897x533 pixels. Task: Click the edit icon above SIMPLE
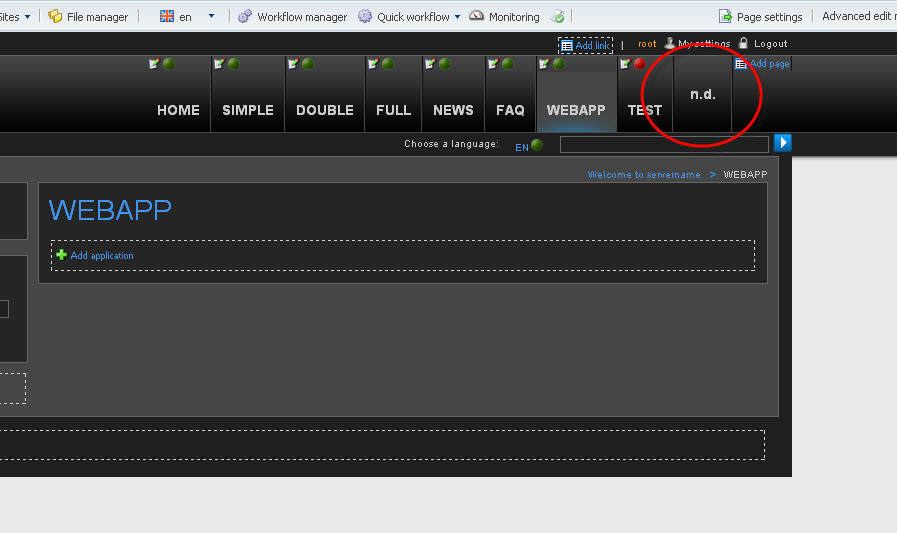[219, 63]
